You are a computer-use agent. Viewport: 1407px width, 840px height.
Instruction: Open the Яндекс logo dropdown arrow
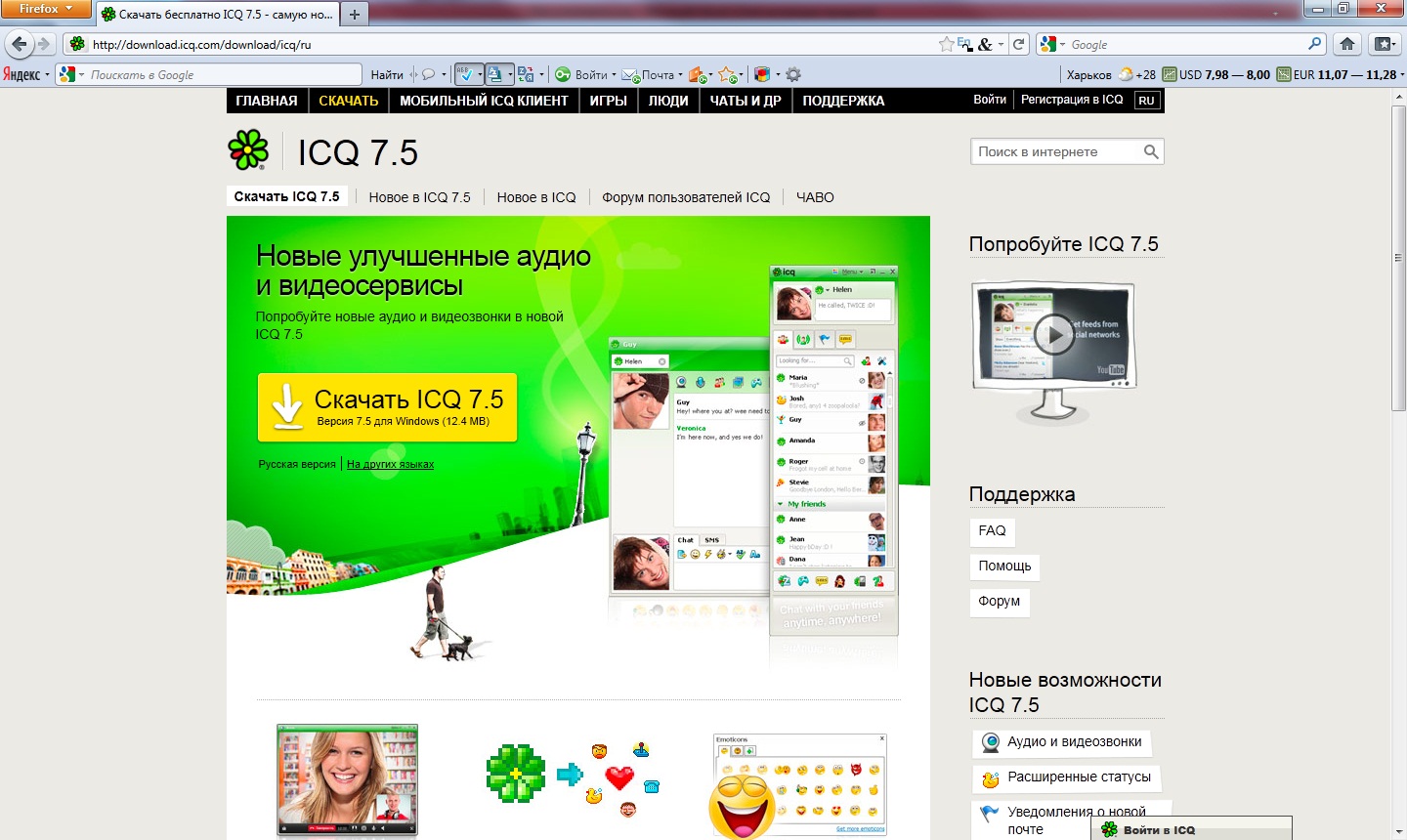tap(47, 75)
